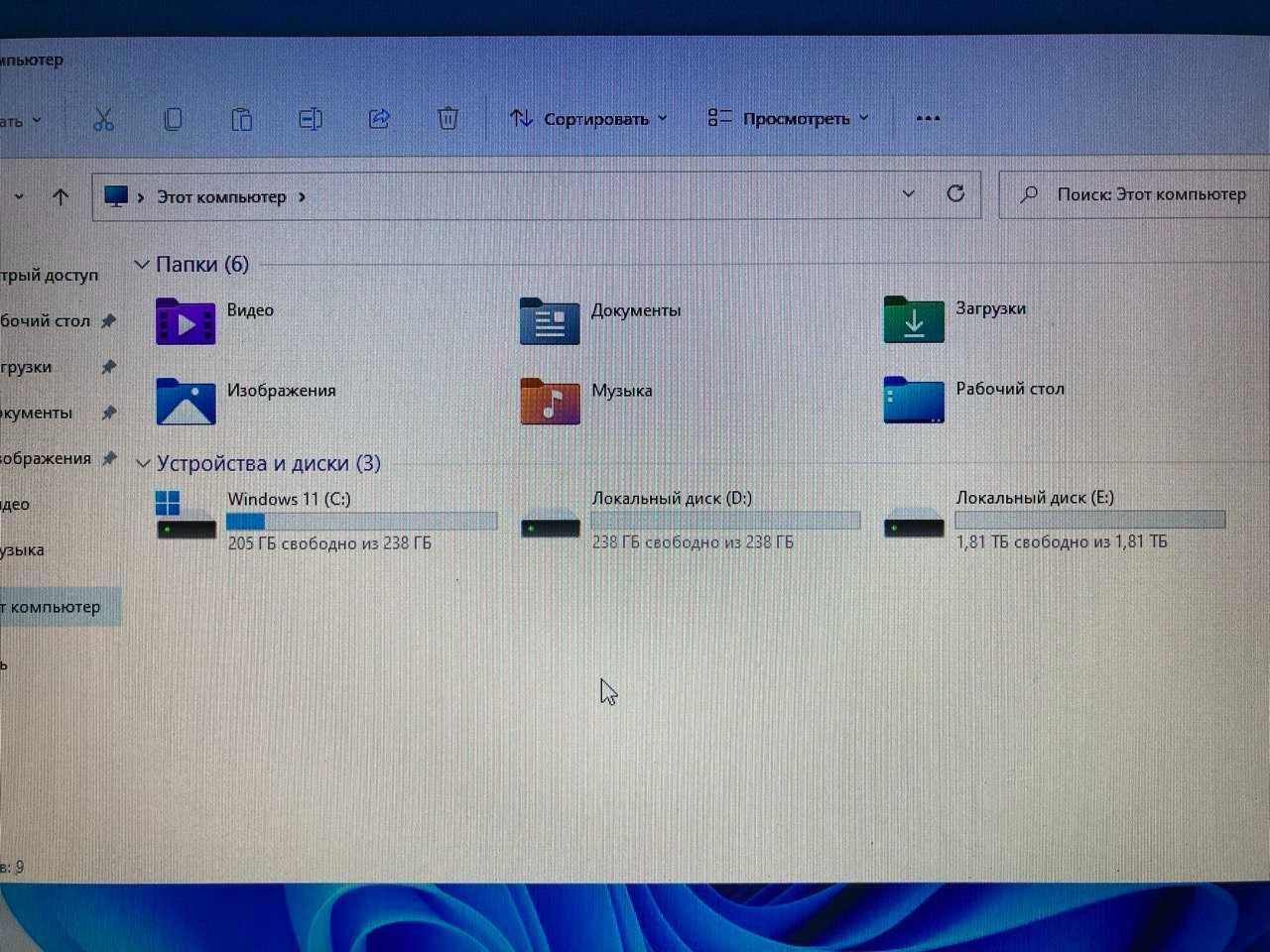Click Быстрый доступ in the sidebar
The width and height of the screenshot is (1270, 952).
[x=50, y=275]
